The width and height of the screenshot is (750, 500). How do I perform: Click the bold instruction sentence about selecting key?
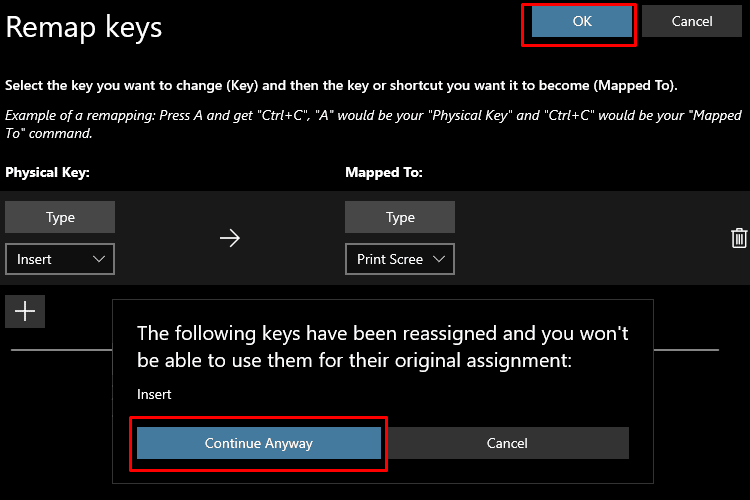click(x=341, y=86)
